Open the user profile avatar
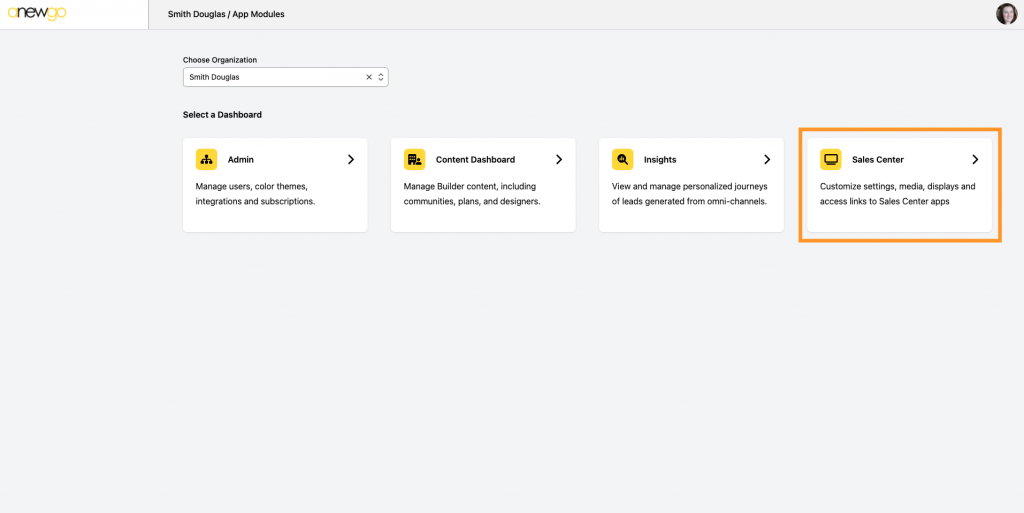Screen dimensions: 1024x513 pyautogui.click(x=1006, y=14)
